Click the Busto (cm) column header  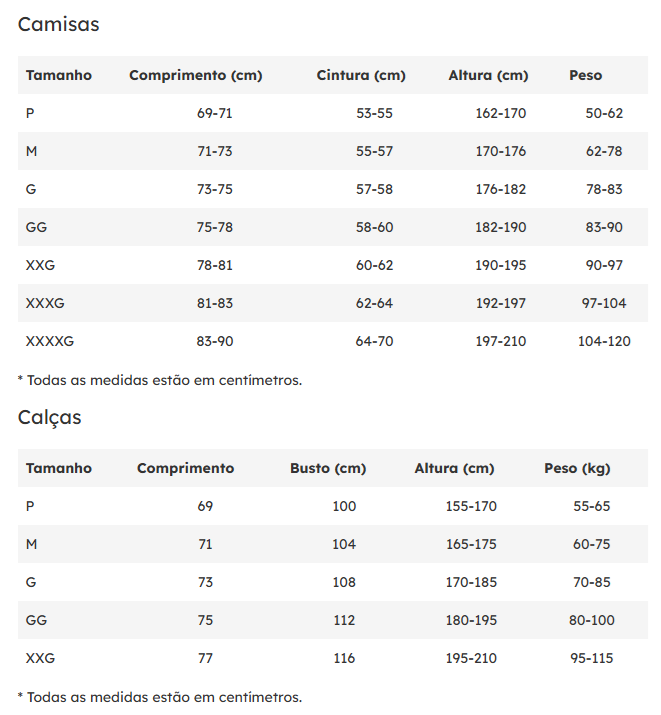click(x=328, y=468)
